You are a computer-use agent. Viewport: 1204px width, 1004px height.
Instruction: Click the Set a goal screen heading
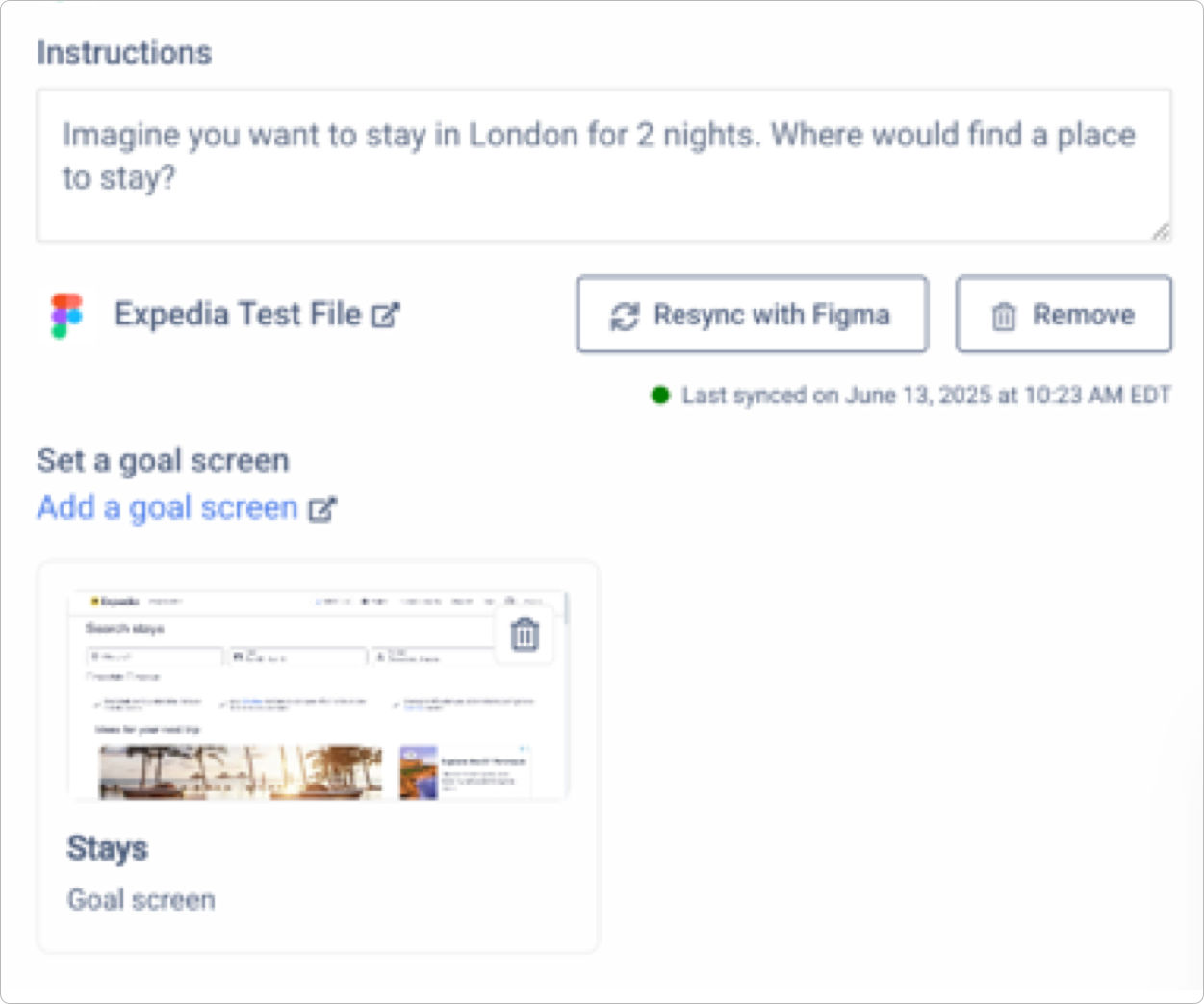pos(163,460)
